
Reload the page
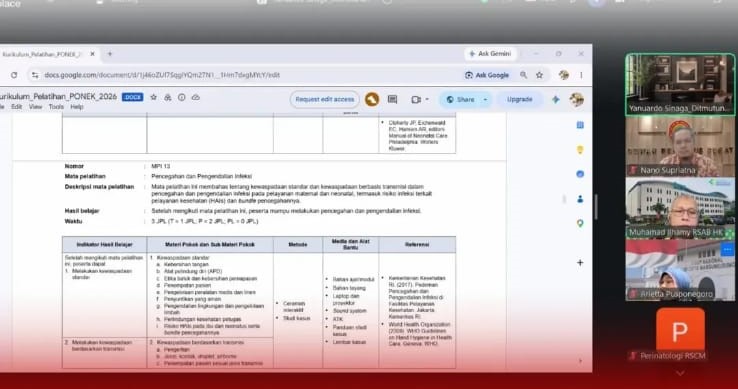(x=14, y=75)
